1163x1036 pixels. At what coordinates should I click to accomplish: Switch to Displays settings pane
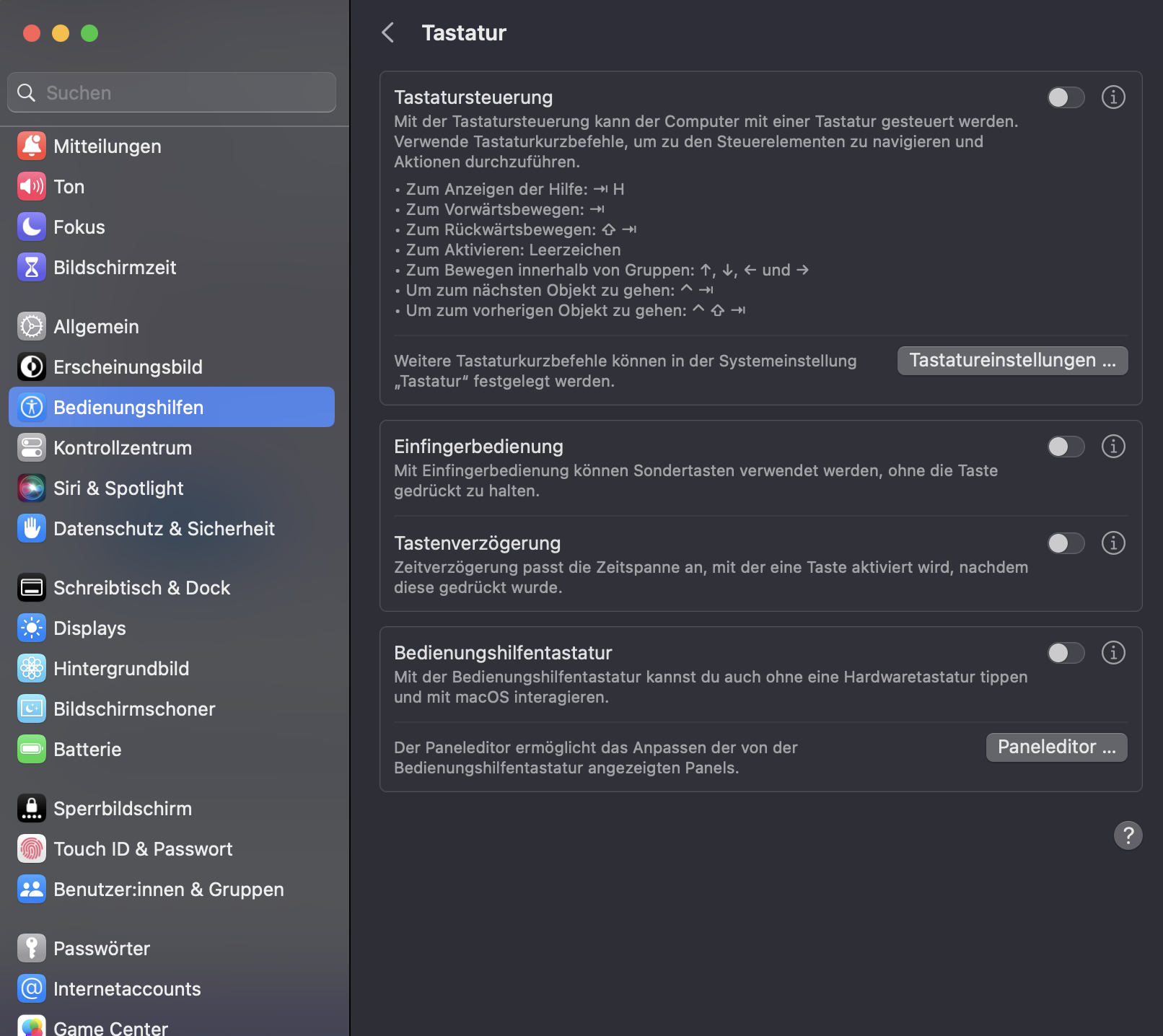coord(89,628)
